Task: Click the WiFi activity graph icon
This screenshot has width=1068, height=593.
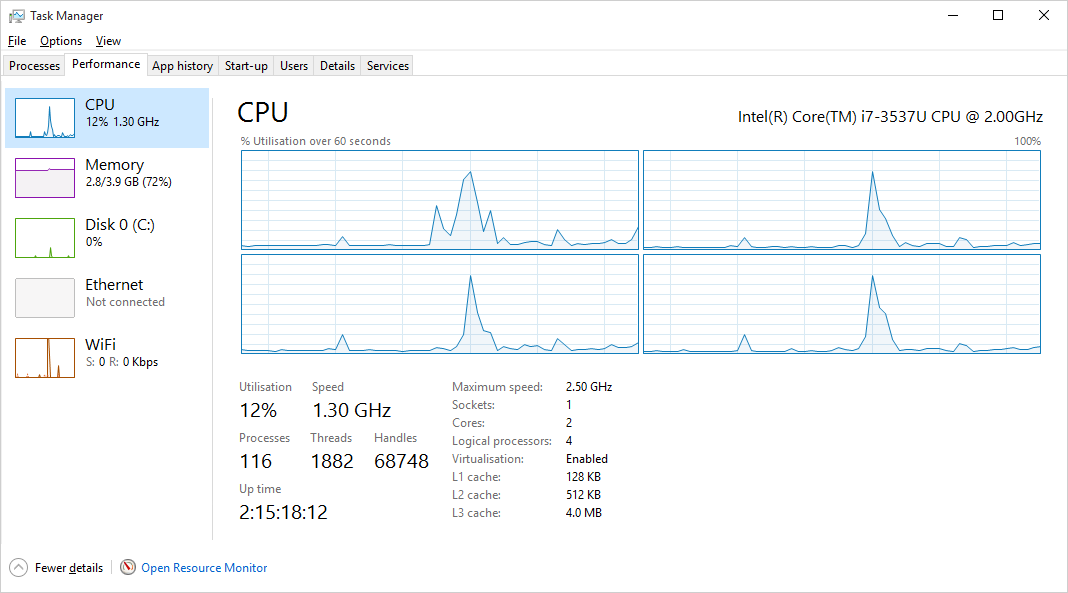Action: click(x=45, y=357)
